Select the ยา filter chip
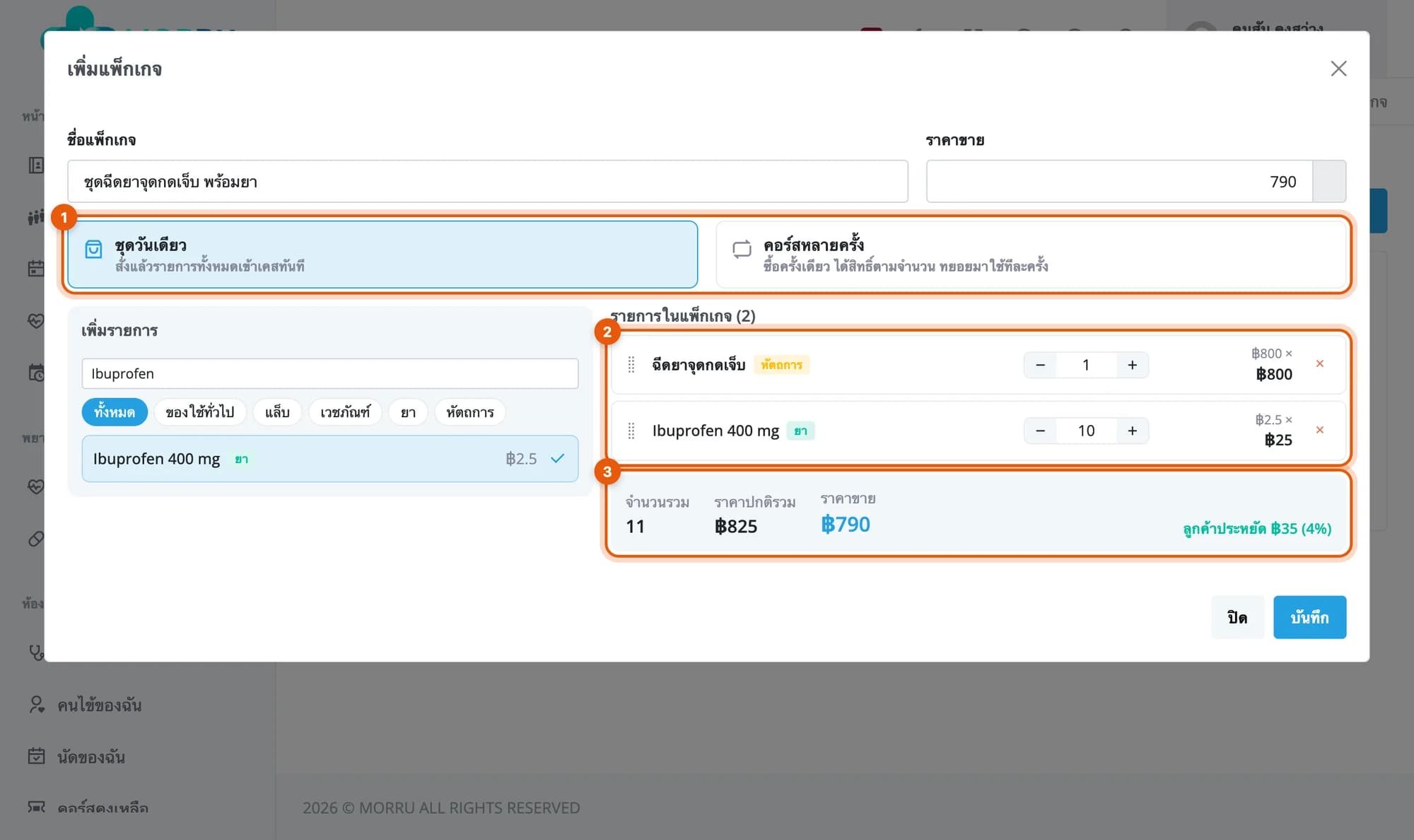 (408, 412)
